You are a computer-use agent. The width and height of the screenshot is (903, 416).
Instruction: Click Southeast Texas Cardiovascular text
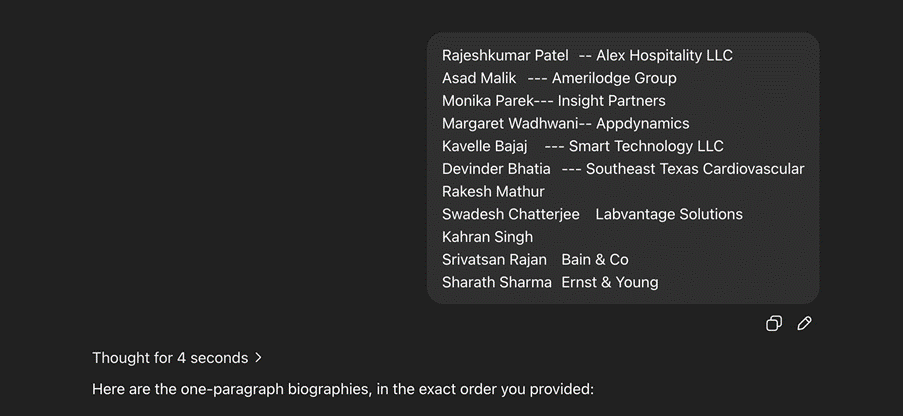click(695, 169)
